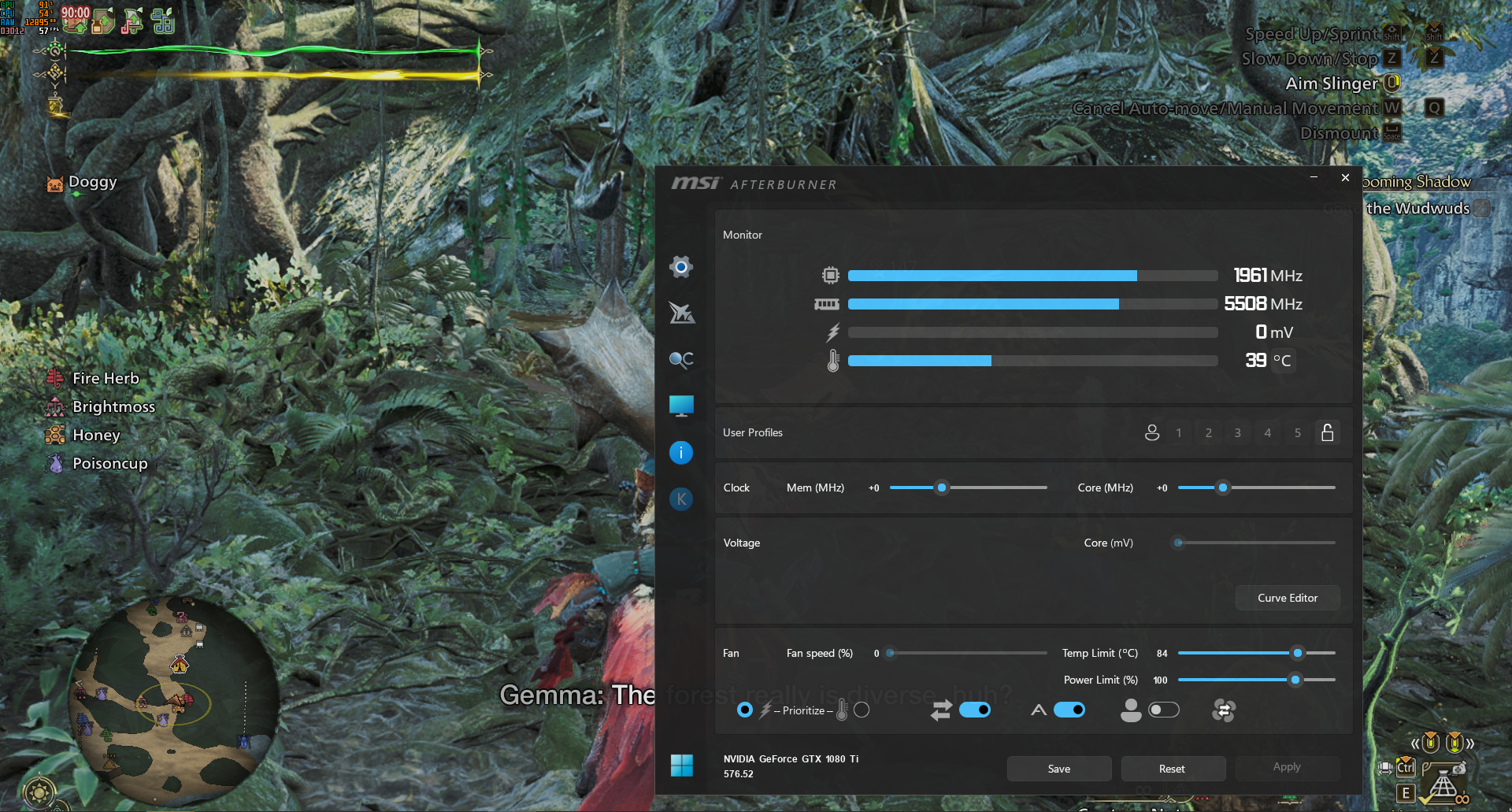Enable the user-defined fan switch
The height and width of the screenshot is (812, 1512).
(1164, 710)
